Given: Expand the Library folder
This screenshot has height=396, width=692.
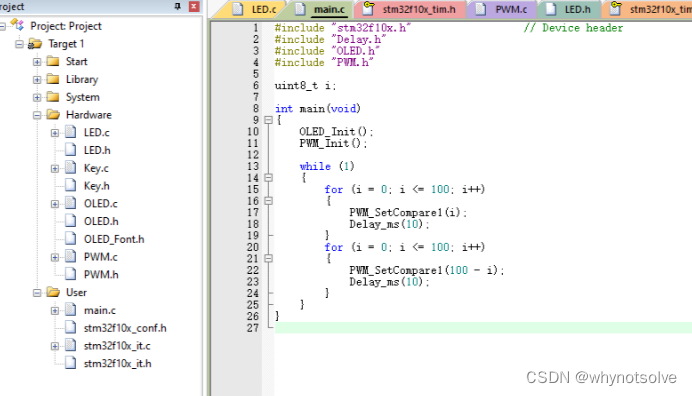Looking at the screenshot, I should 37,79.
